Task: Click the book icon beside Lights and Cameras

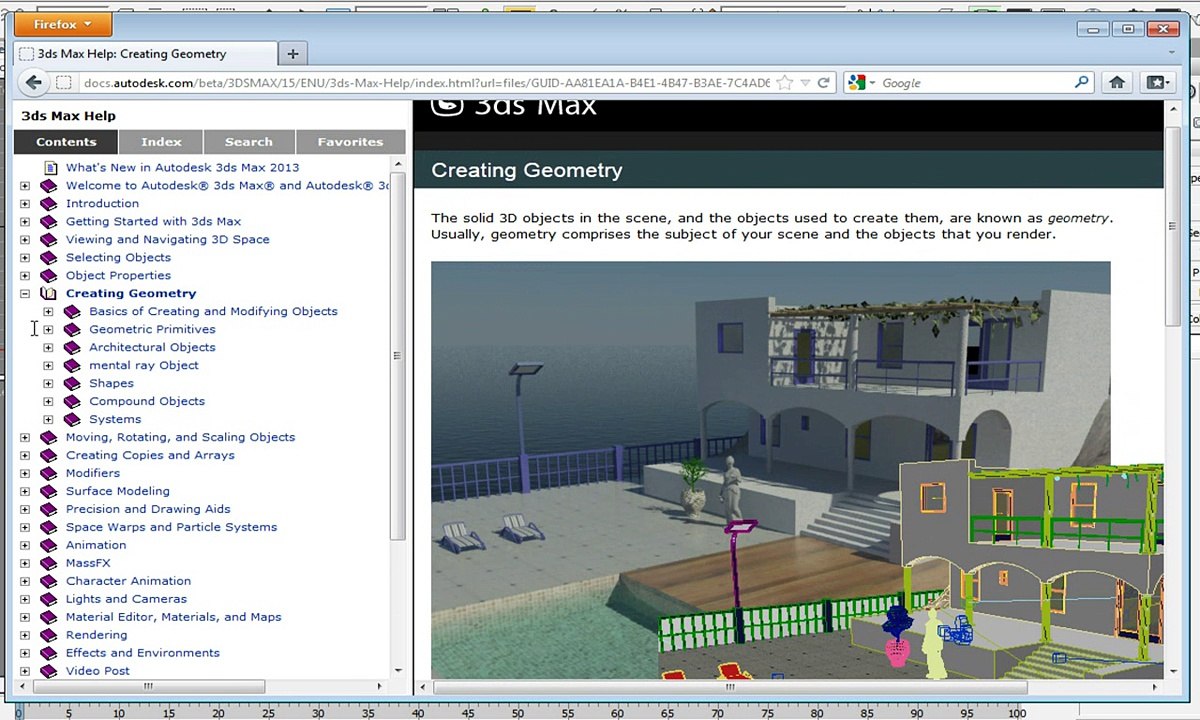Action: click(x=49, y=599)
